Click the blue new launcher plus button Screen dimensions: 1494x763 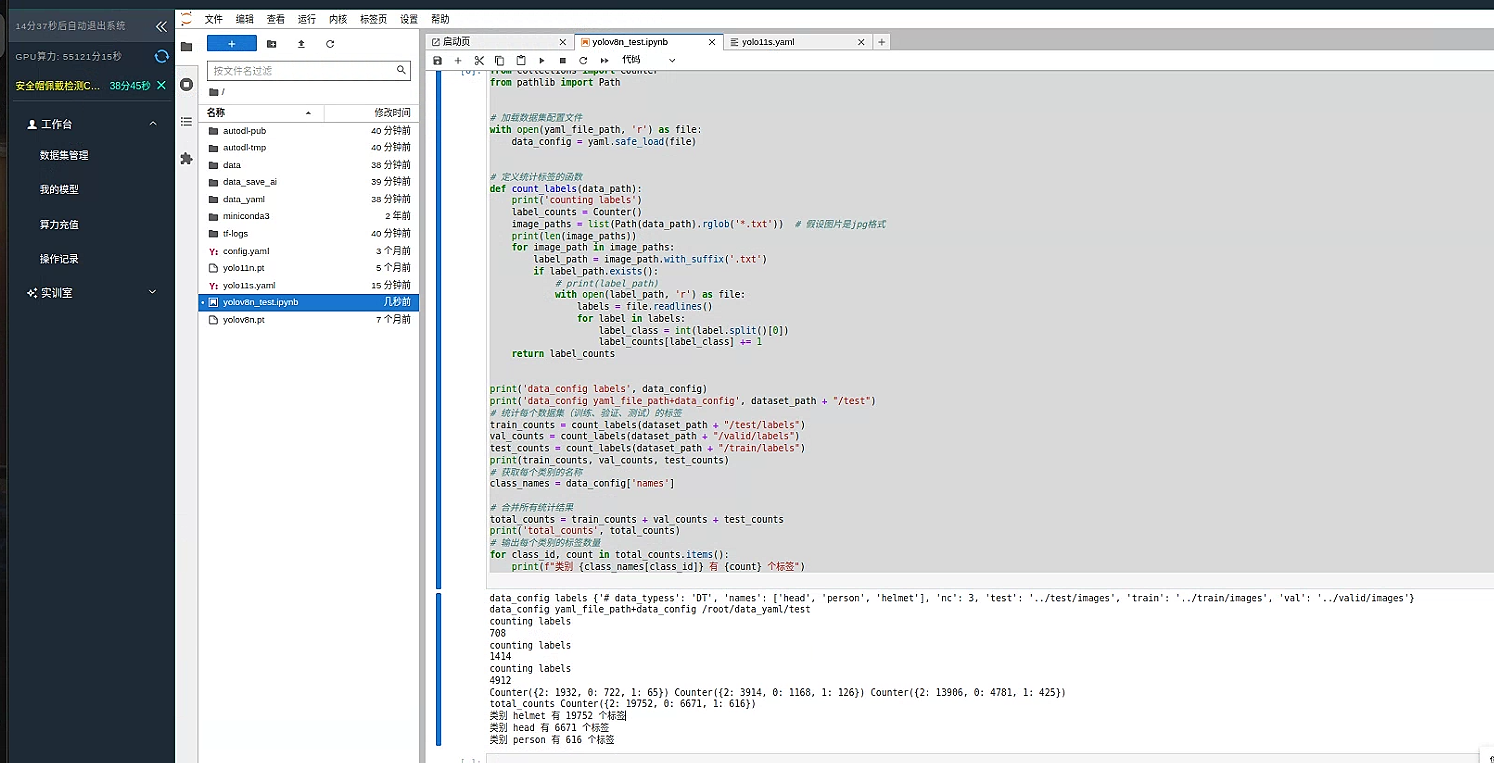232,44
